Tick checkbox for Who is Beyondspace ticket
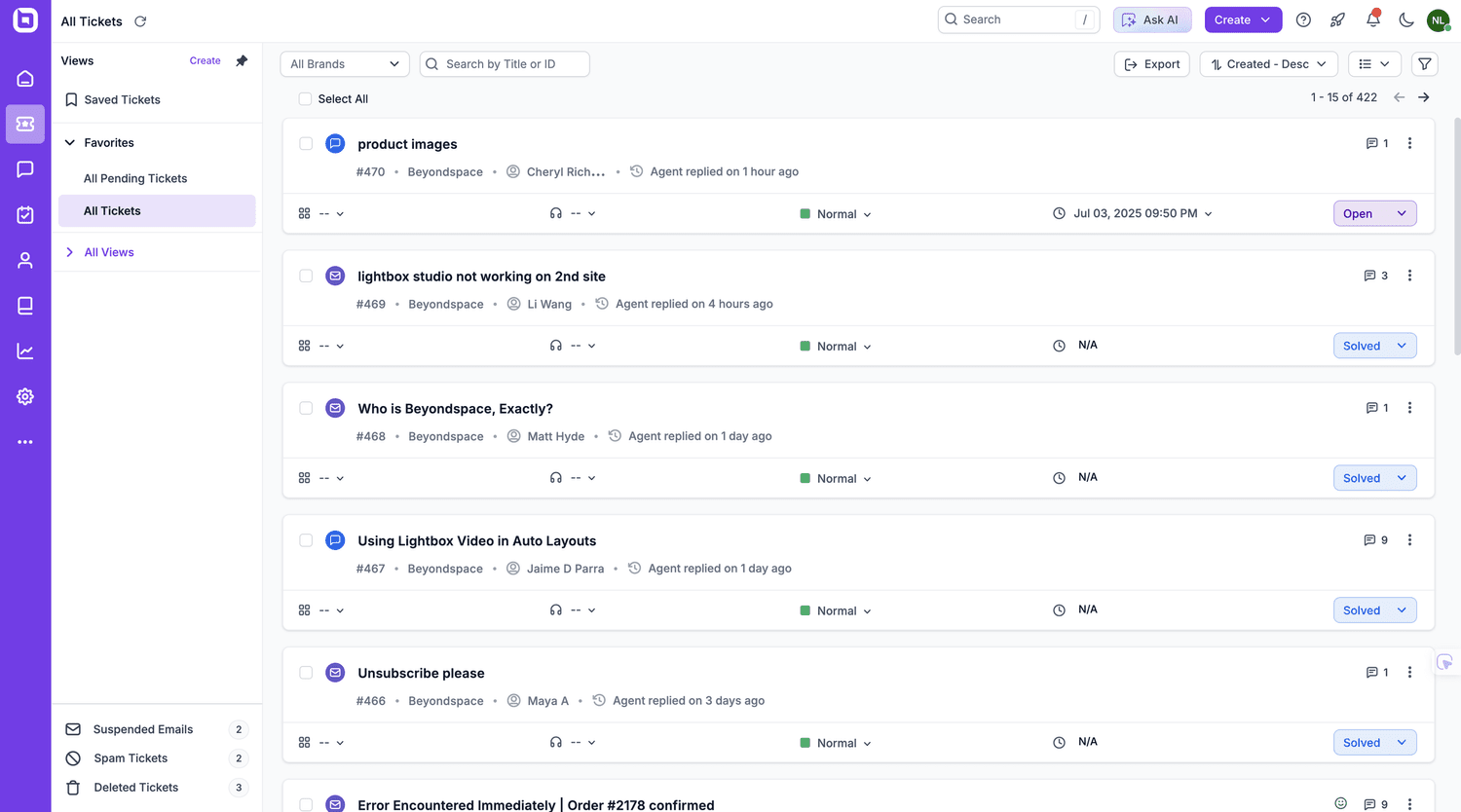 click(x=306, y=409)
